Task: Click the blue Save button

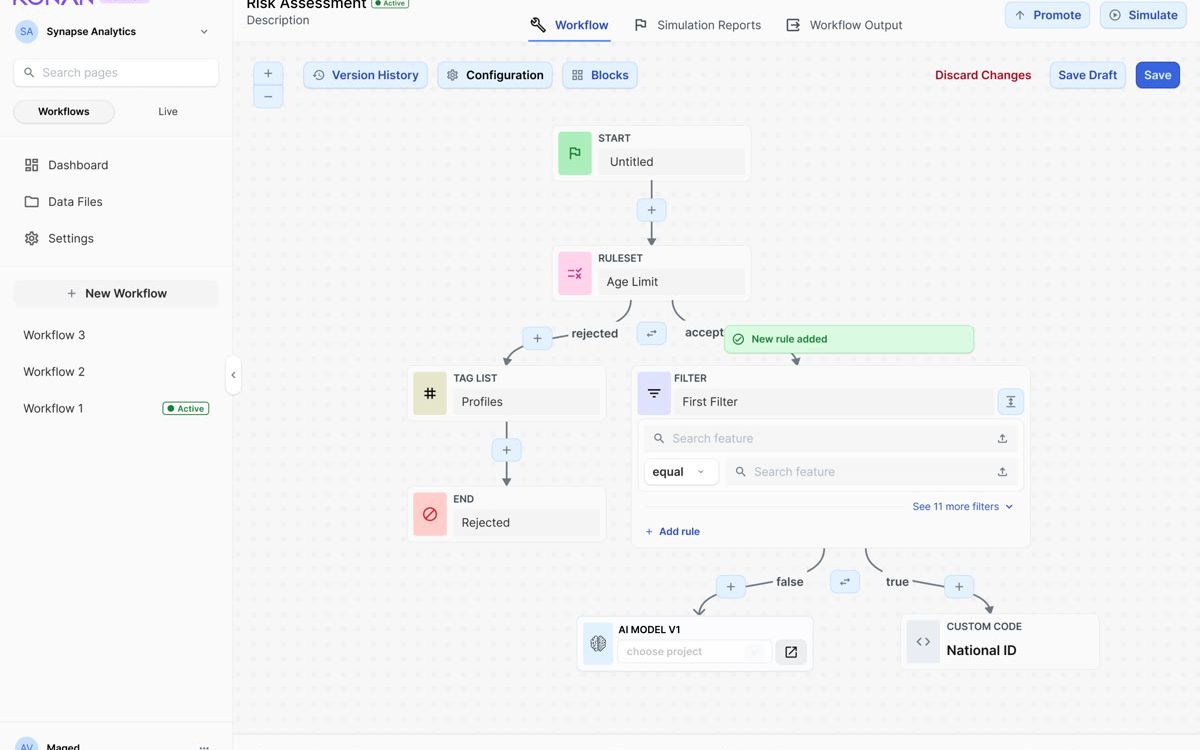Action: click(1158, 75)
